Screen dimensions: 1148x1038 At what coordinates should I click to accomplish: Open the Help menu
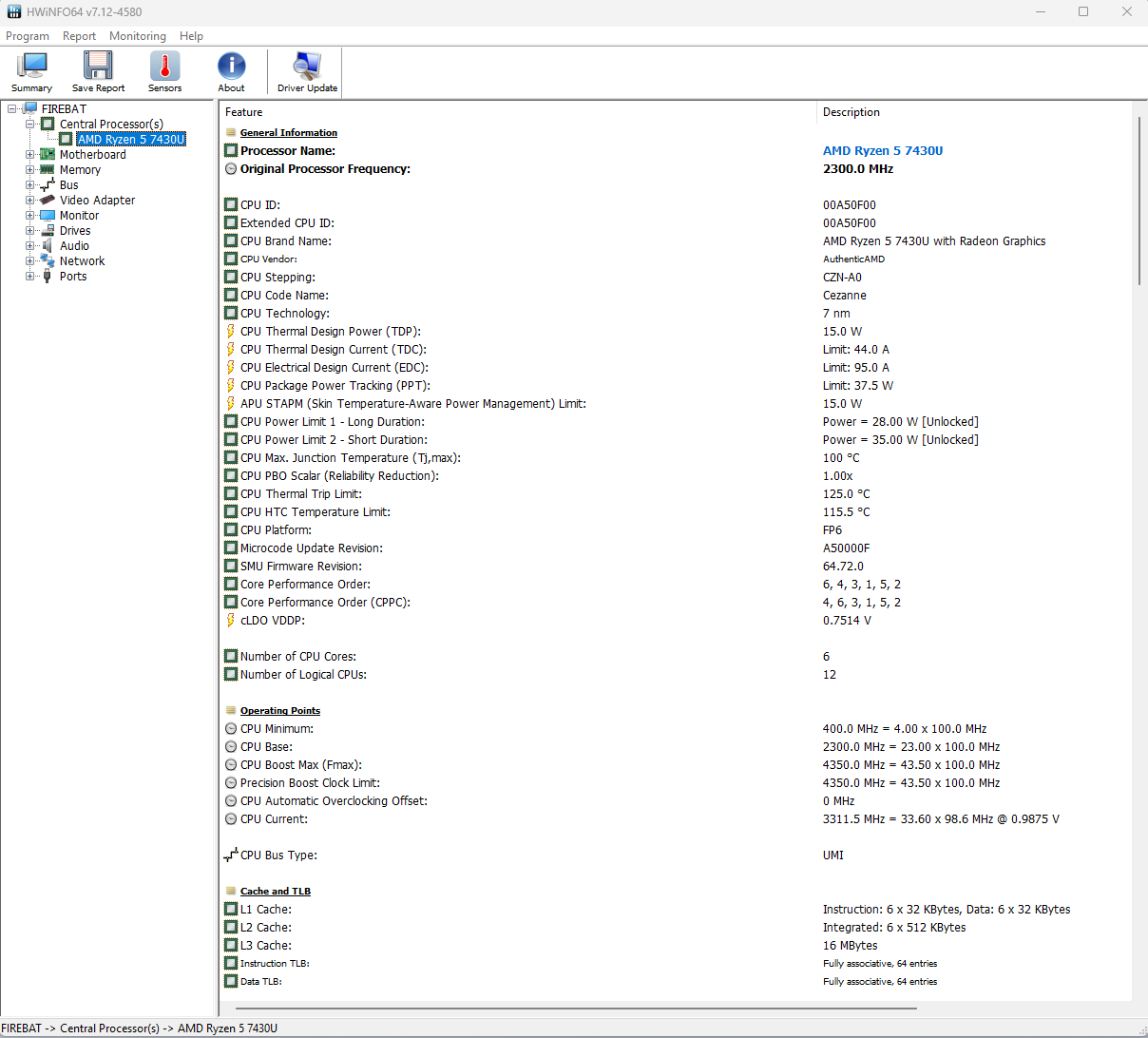[191, 36]
